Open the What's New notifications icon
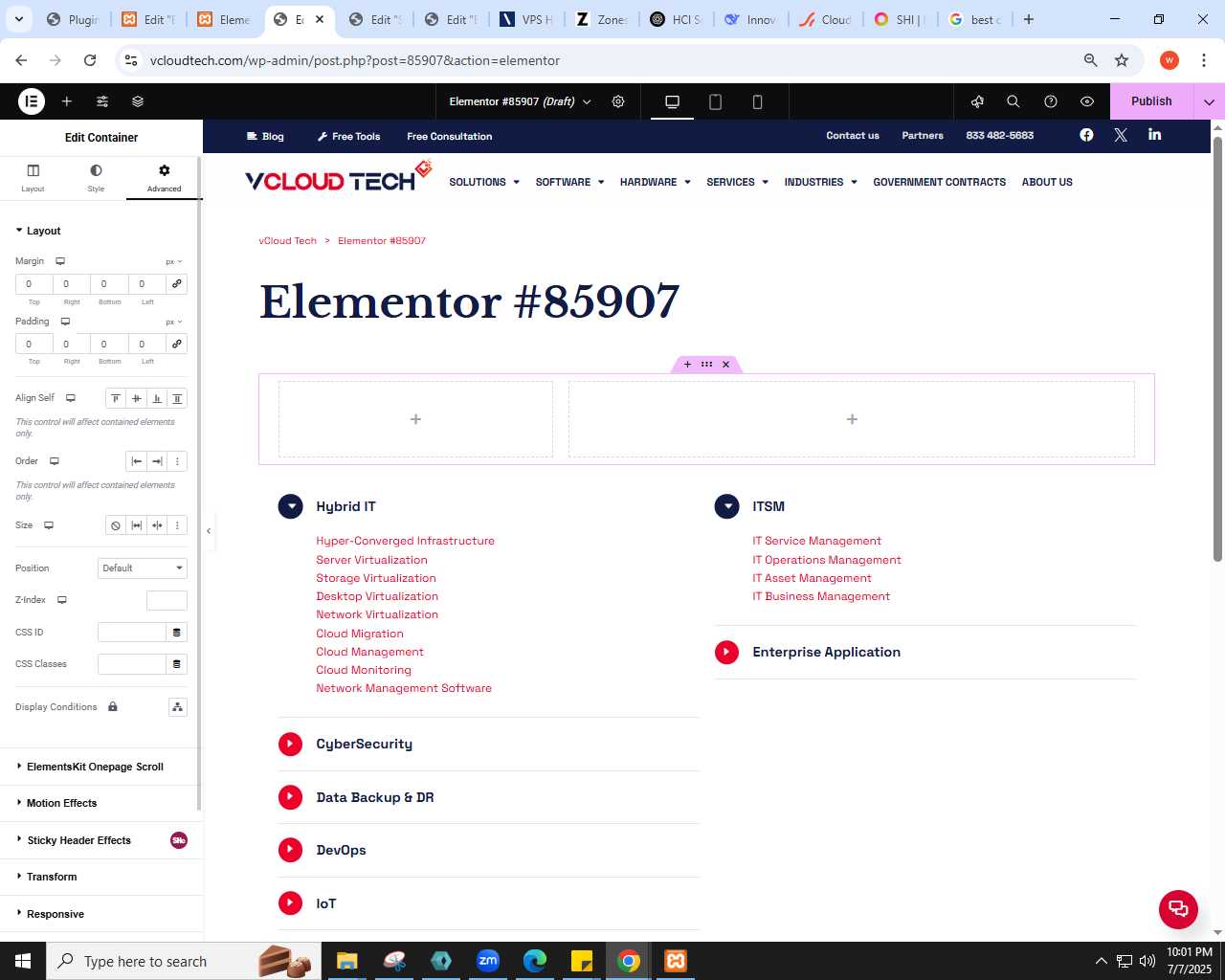1225x980 pixels. coord(977,101)
